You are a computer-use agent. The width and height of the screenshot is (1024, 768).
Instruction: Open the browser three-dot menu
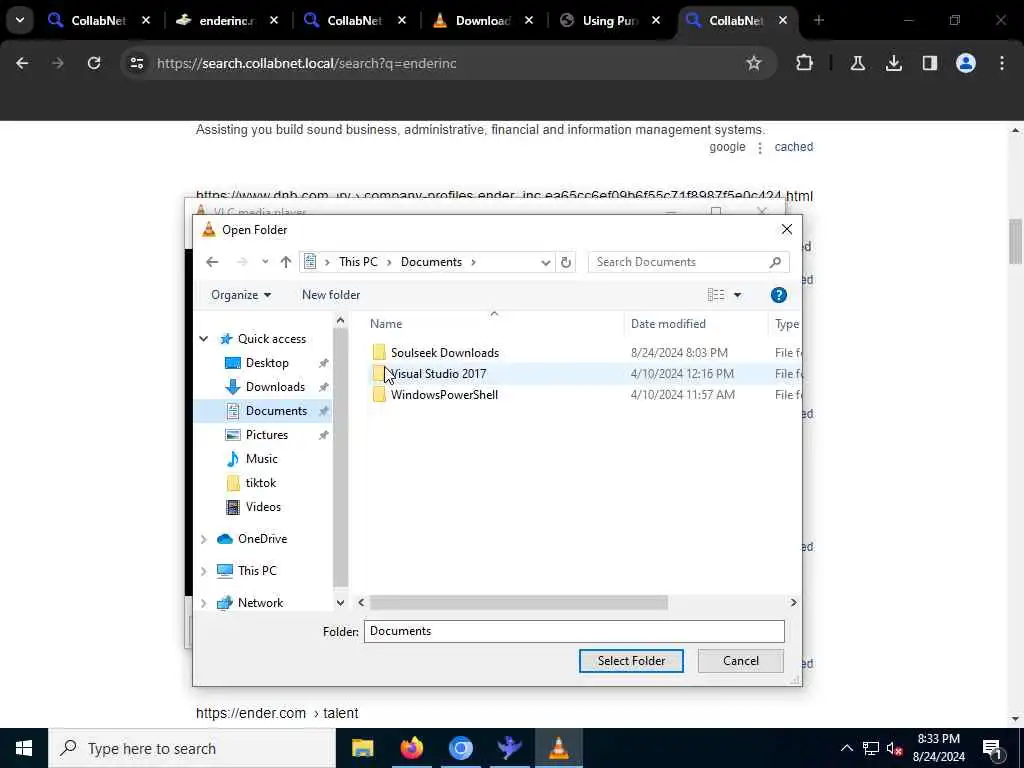tap(1002, 63)
